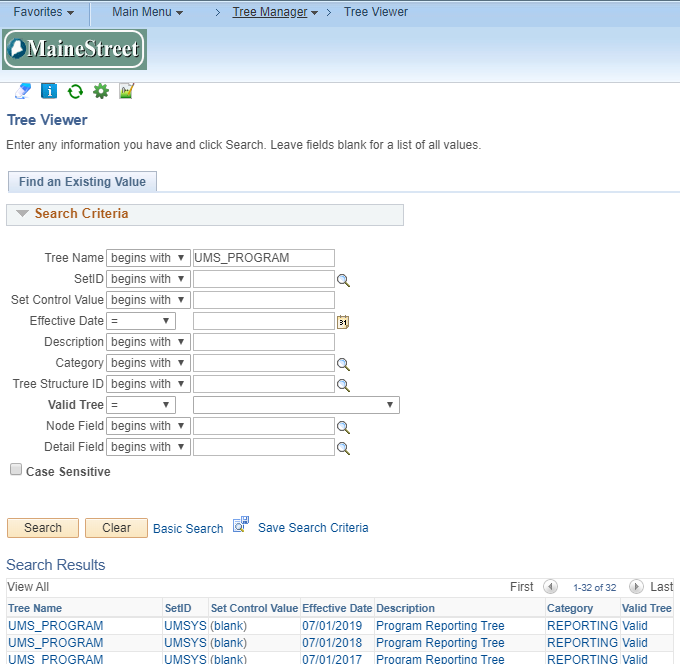
Task: Open the Detail Field lookup magnifier
Action: point(343,448)
